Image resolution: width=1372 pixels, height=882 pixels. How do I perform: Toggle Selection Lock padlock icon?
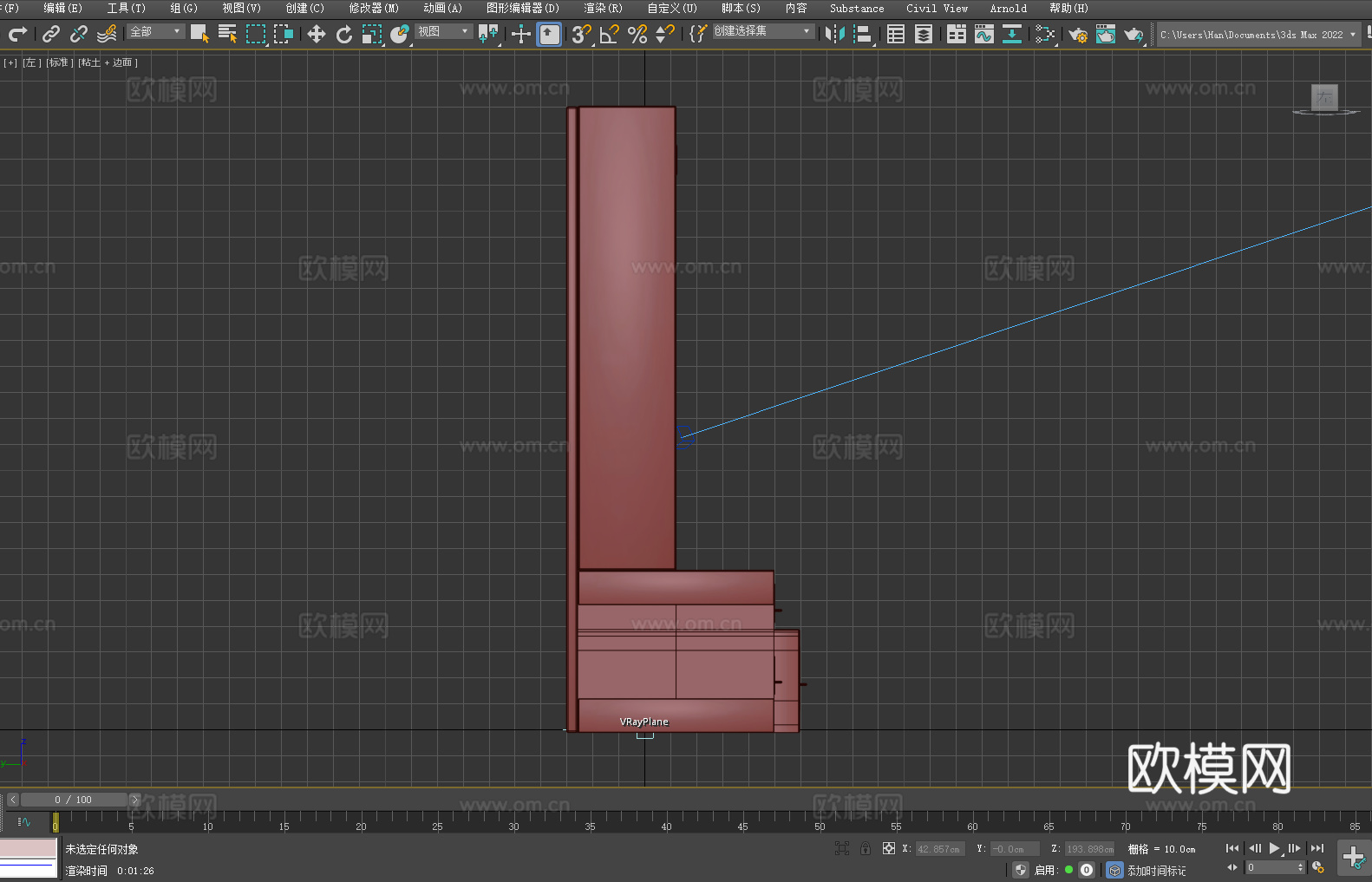866,848
